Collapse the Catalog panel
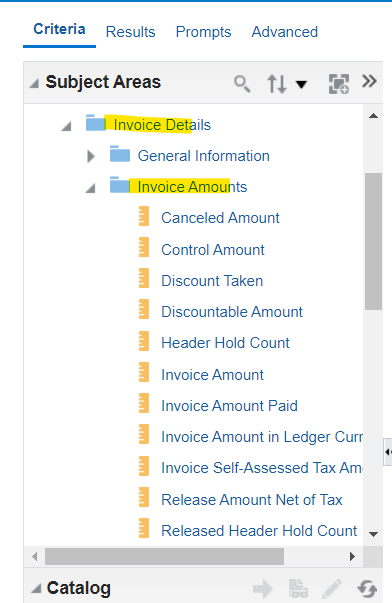 click(x=36, y=588)
